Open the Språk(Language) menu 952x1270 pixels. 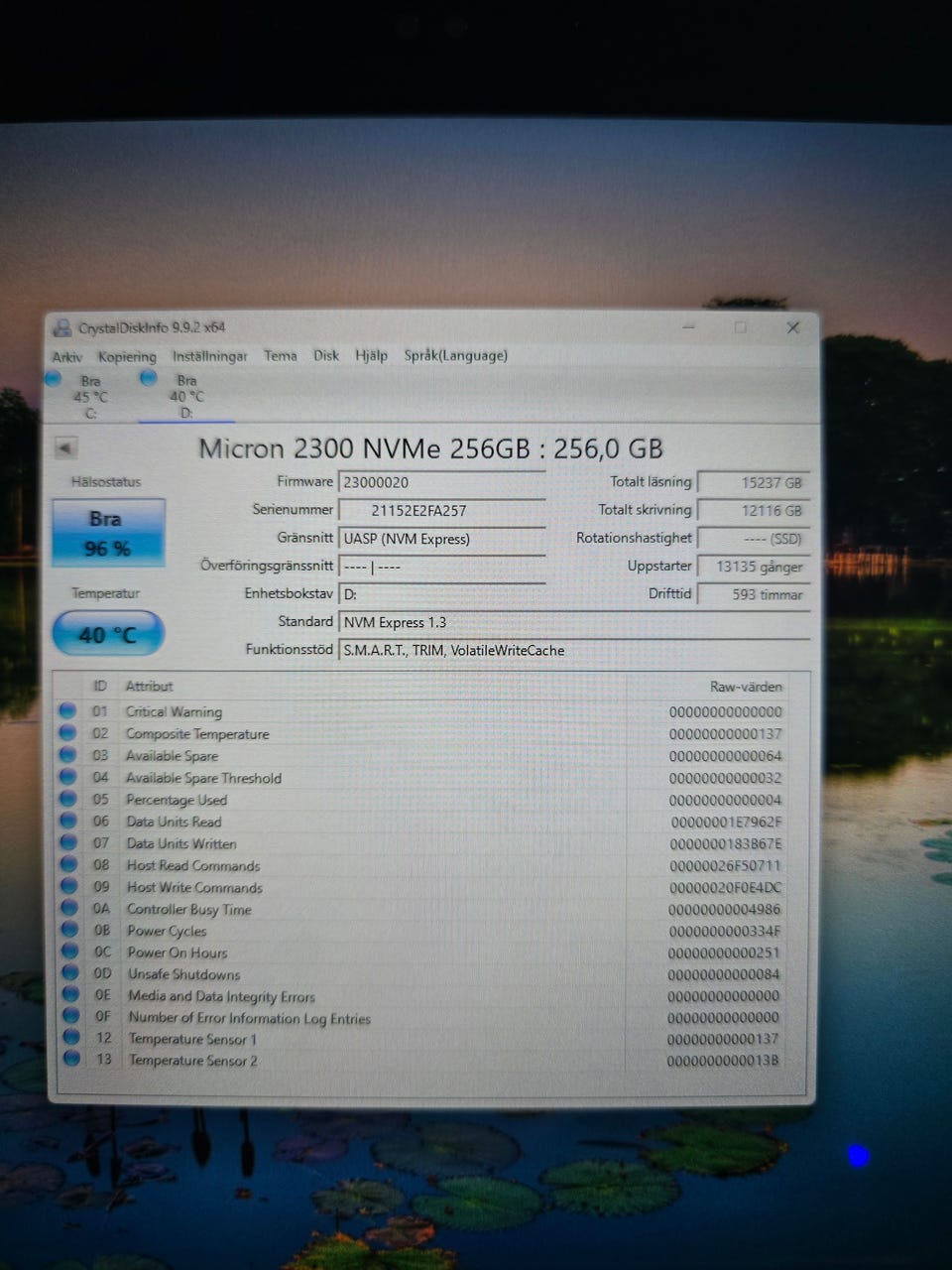coord(456,355)
